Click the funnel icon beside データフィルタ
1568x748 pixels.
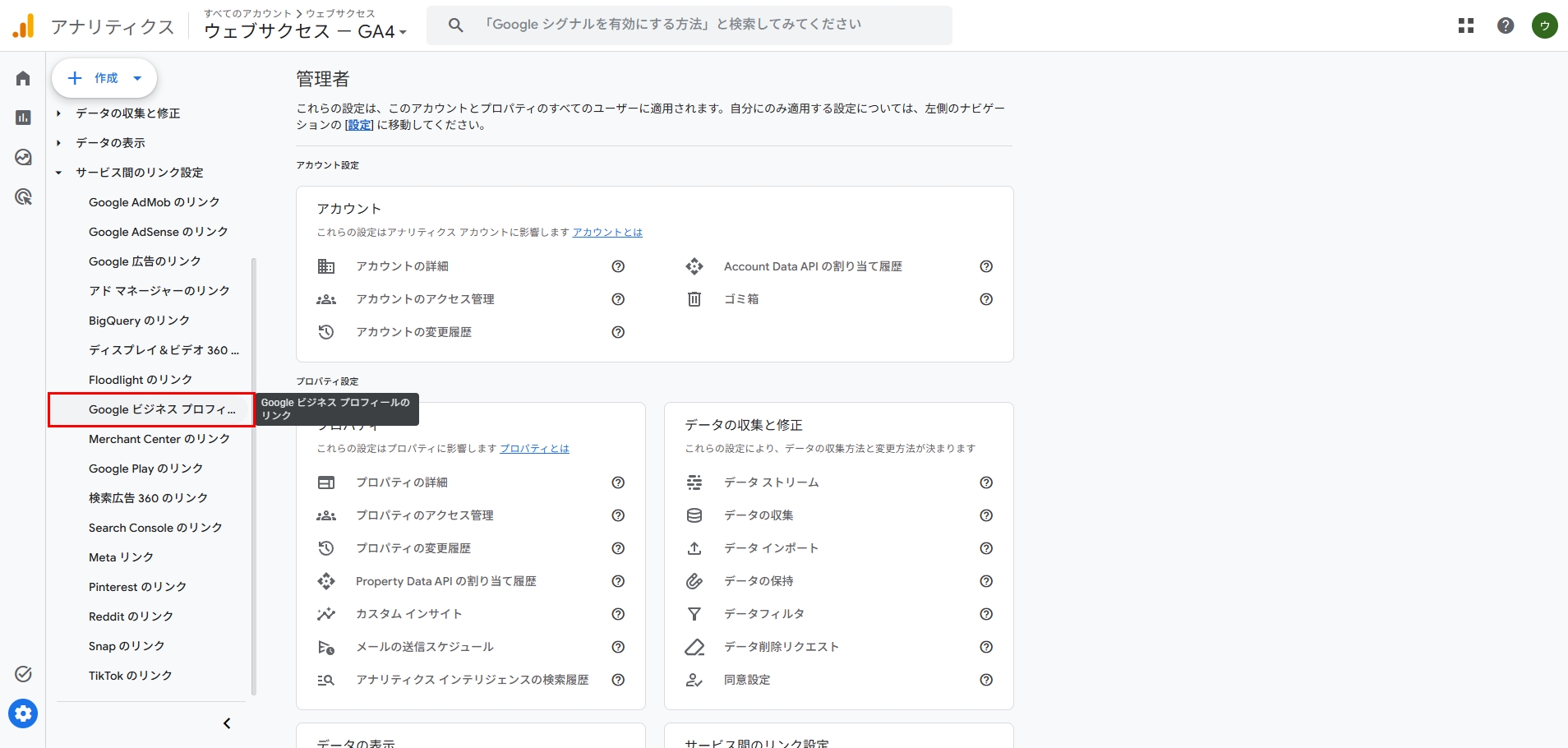[x=694, y=614]
